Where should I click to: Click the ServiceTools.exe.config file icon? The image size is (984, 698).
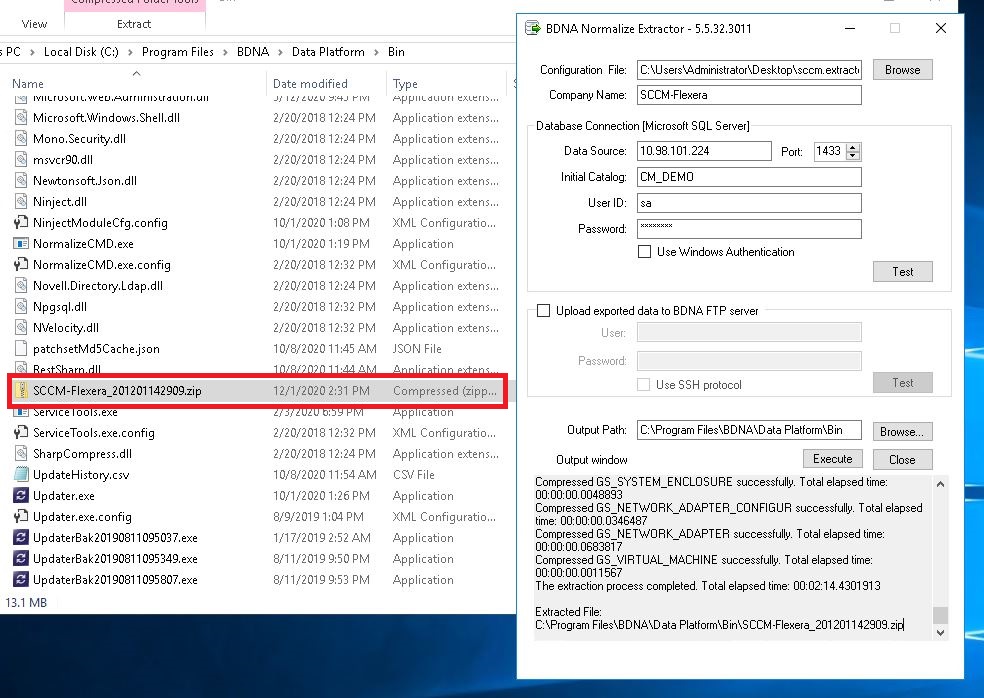point(21,432)
